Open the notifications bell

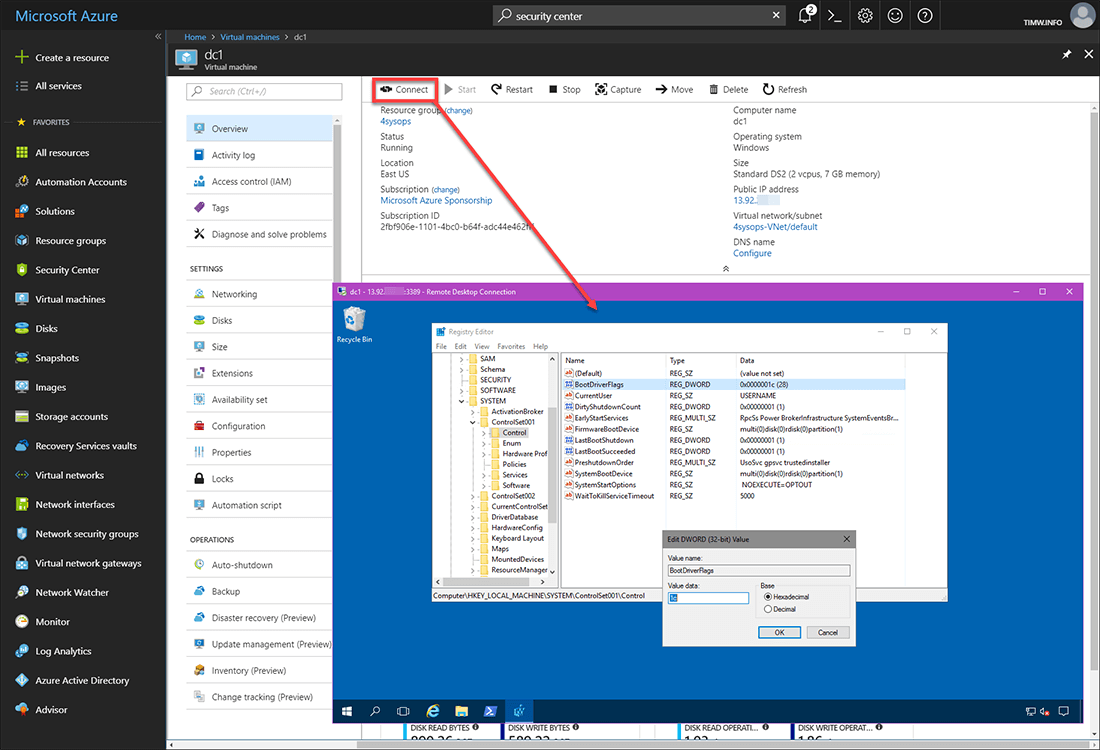[805, 15]
